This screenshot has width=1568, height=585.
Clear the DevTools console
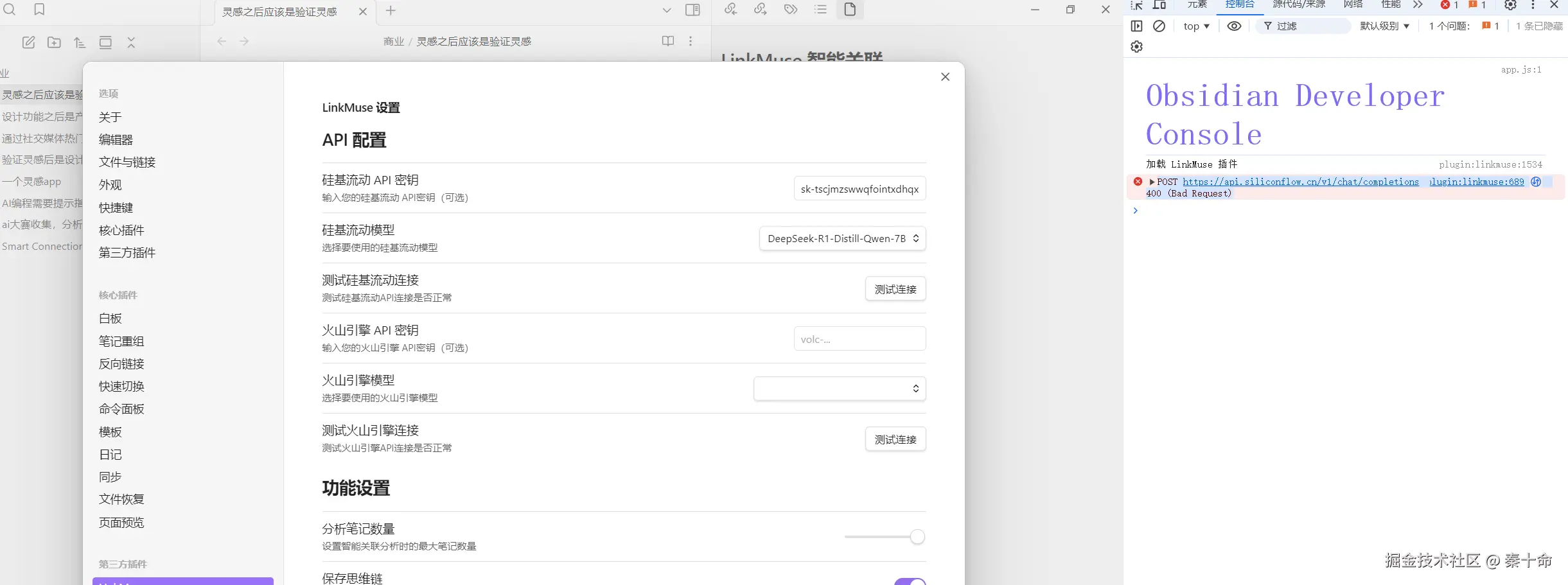tap(1159, 26)
